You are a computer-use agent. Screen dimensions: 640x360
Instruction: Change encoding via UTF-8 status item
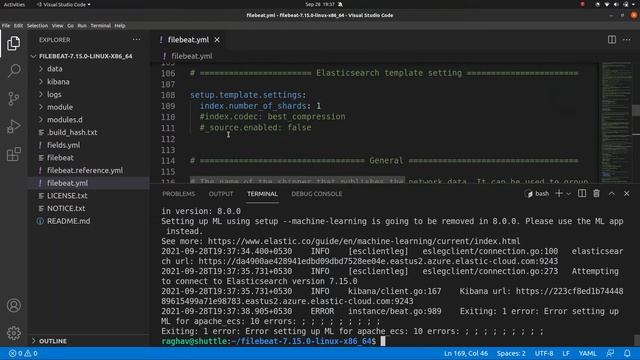tap(544, 353)
